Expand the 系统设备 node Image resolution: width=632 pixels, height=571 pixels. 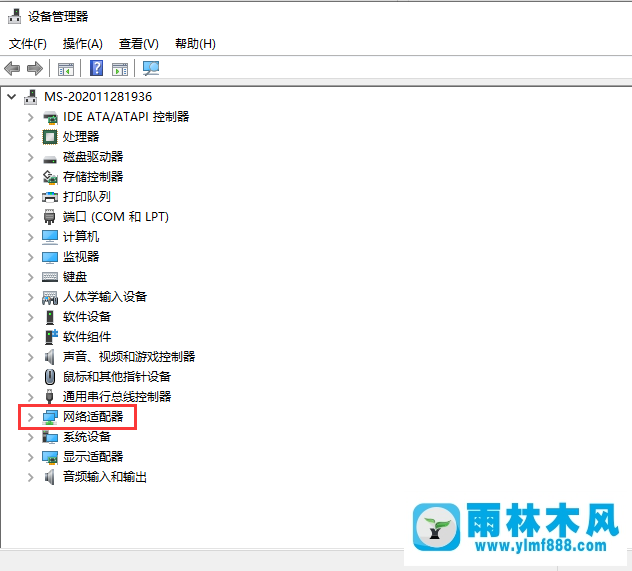pos(31,437)
